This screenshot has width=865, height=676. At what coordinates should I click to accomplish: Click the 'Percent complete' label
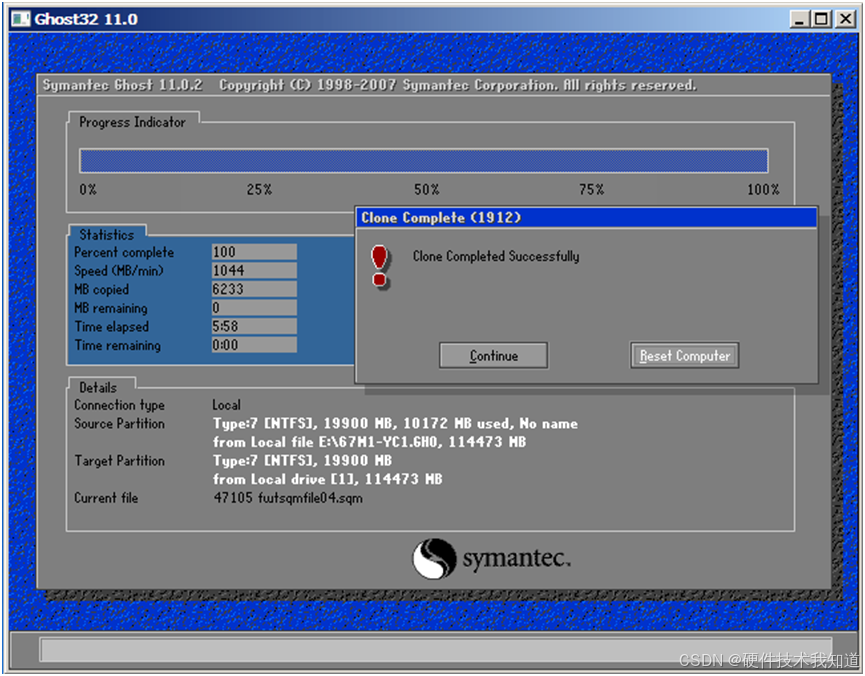coord(124,252)
